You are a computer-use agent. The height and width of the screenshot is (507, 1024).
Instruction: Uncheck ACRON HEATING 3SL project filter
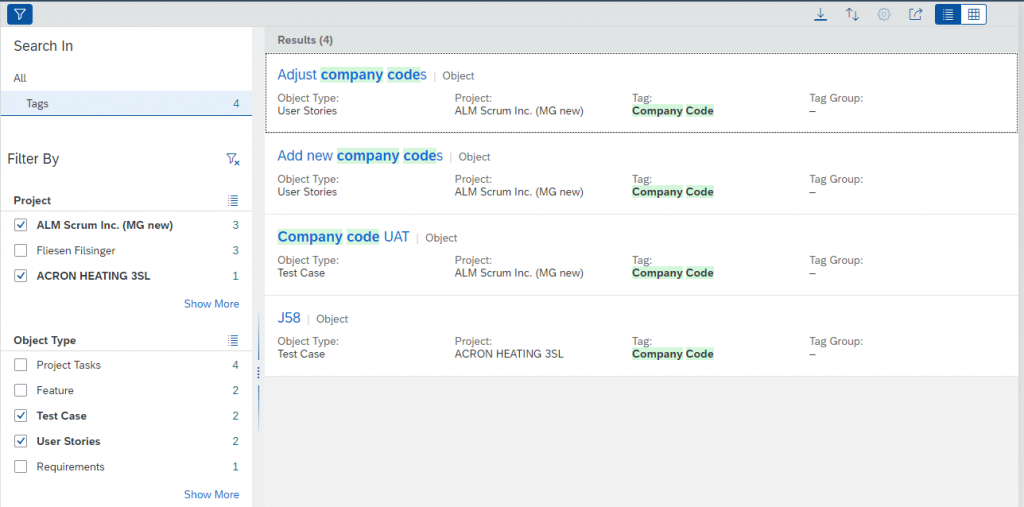(20, 276)
